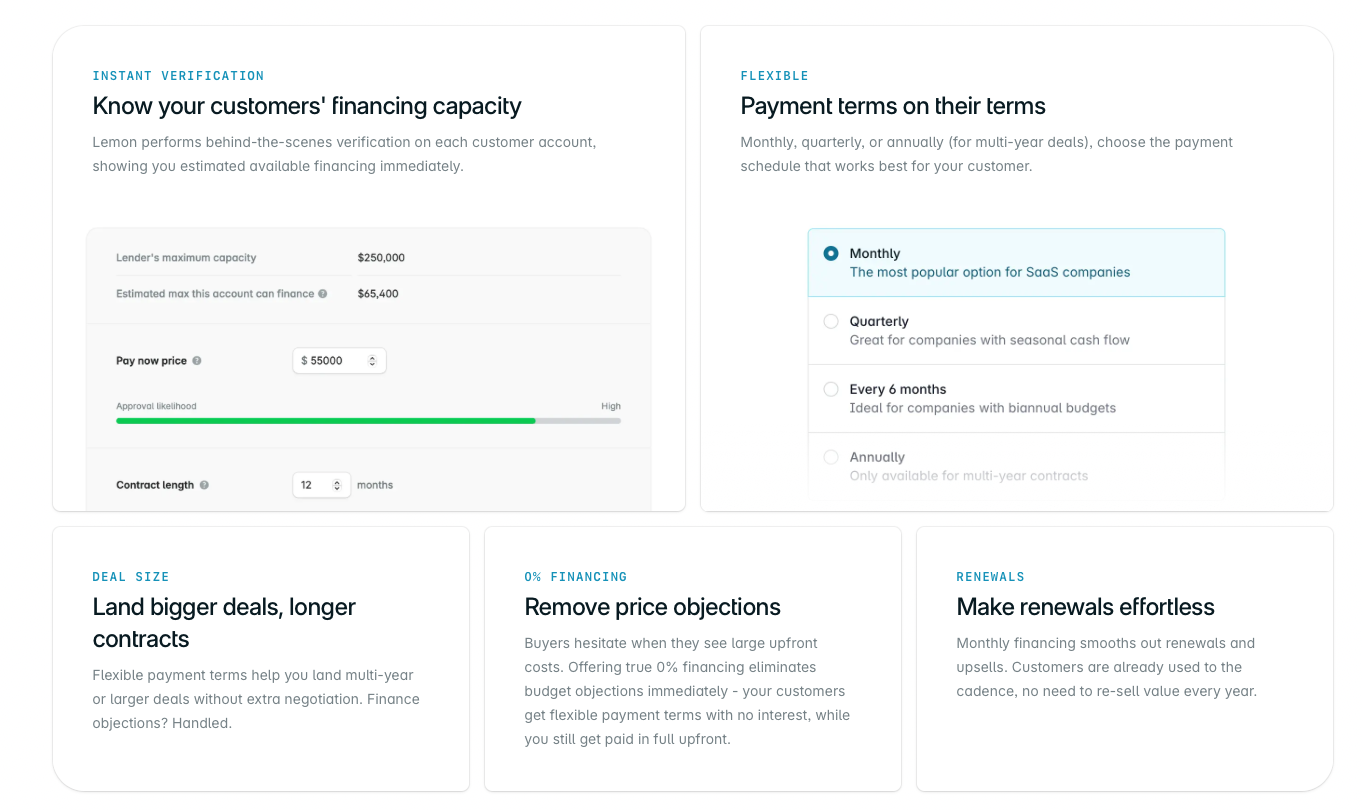Select the Quarterly payment option
This screenshot has width=1362, height=810.
point(831,320)
